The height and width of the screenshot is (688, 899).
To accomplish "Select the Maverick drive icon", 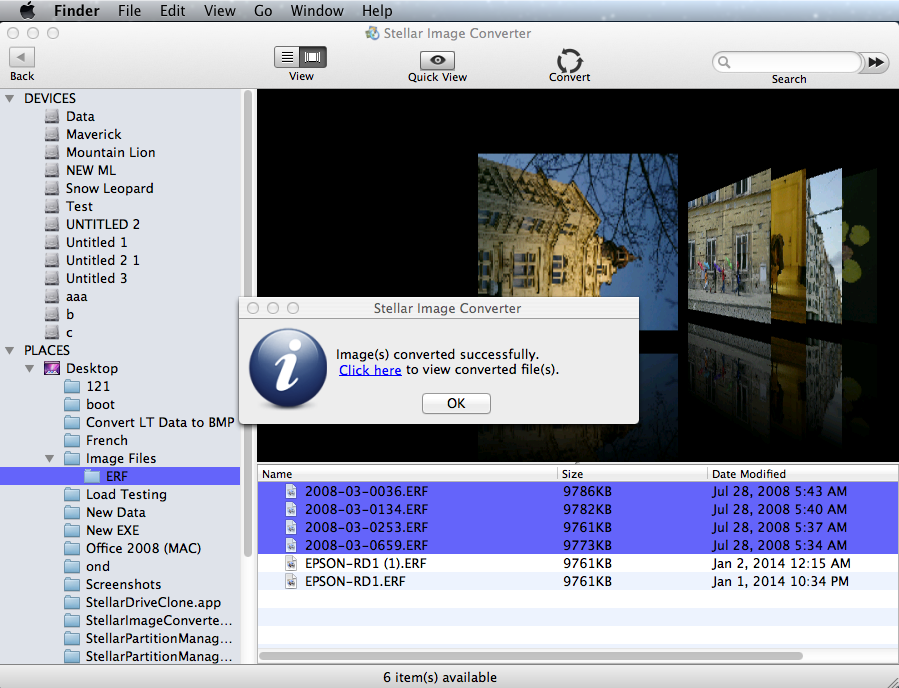I will pyautogui.click(x=52, y=134).
